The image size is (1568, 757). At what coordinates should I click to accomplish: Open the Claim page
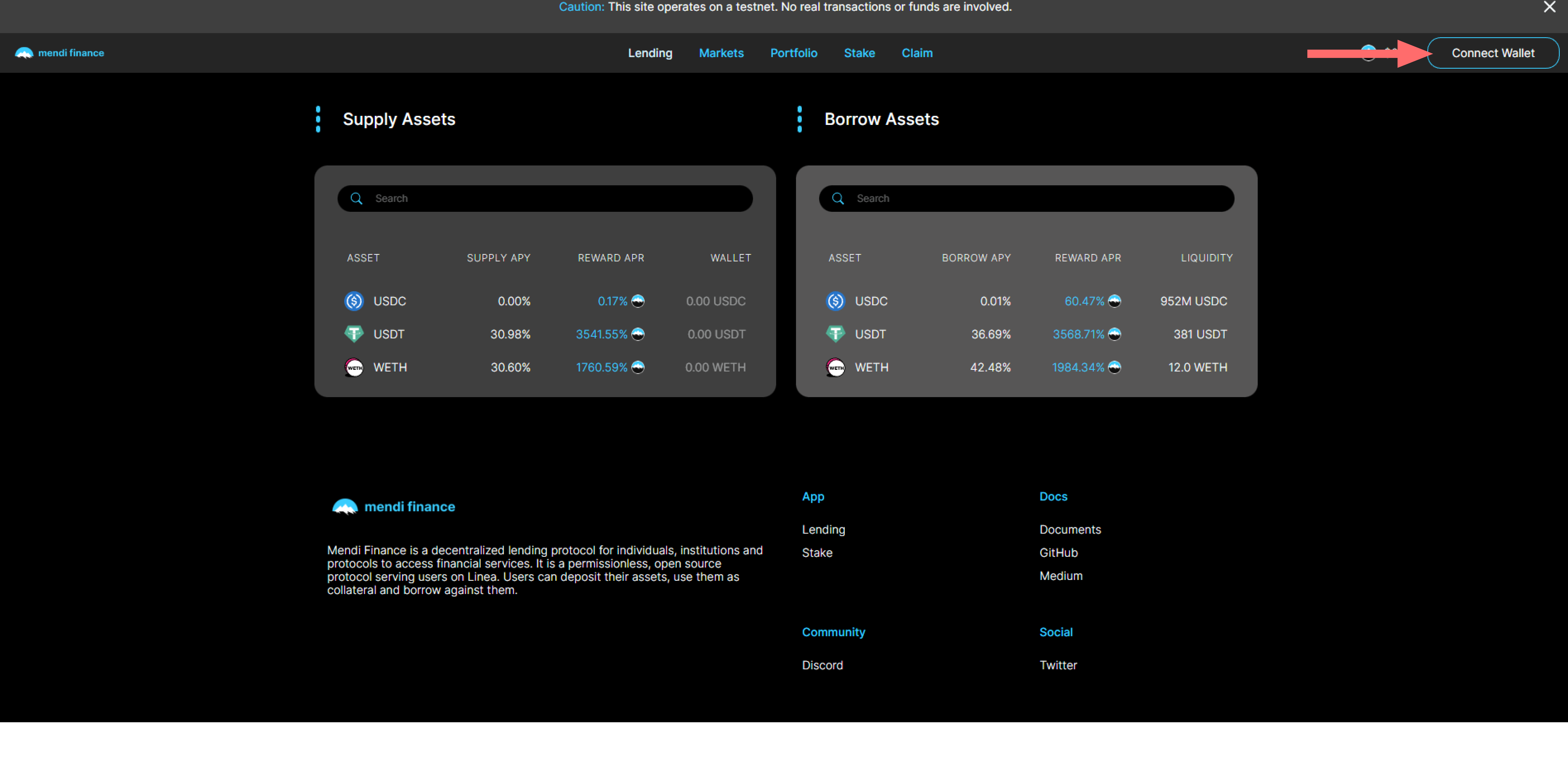[917, 53]
